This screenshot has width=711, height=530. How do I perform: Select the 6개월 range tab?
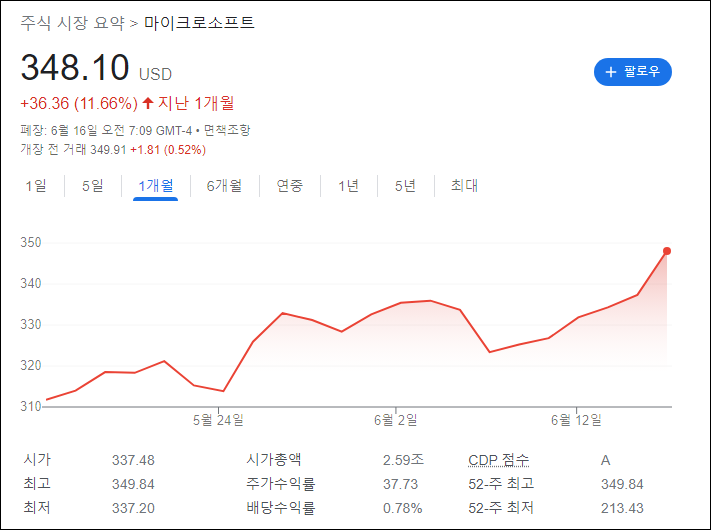tap(224, 185)
